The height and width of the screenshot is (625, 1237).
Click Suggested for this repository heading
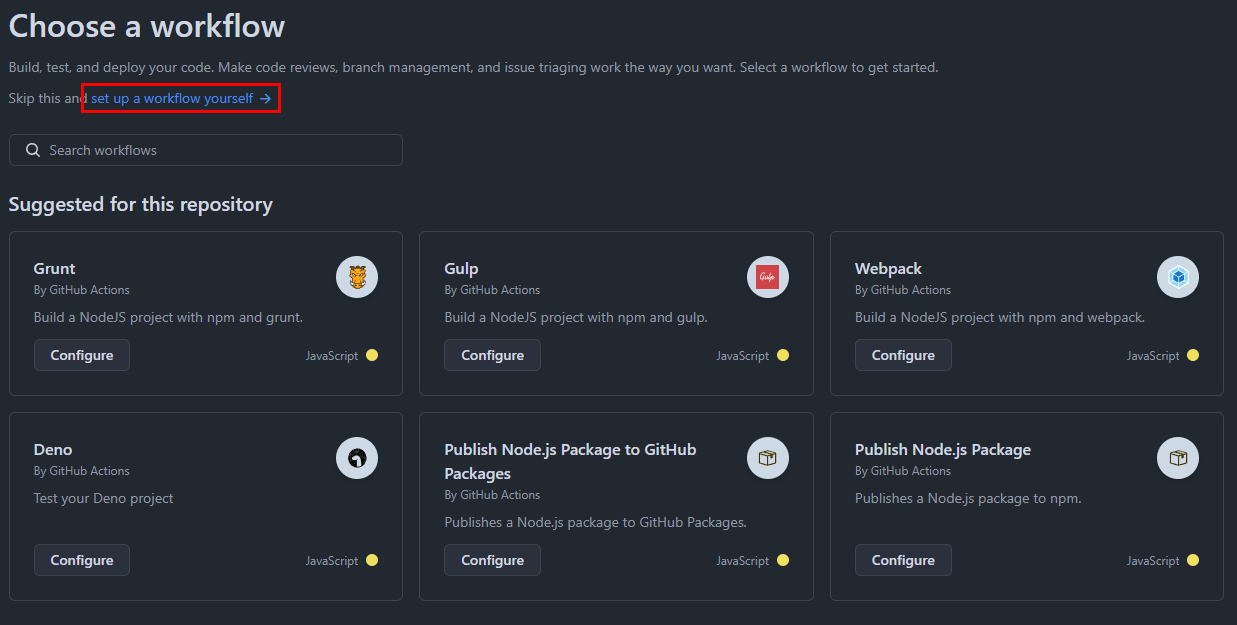(x=141, y=204)
